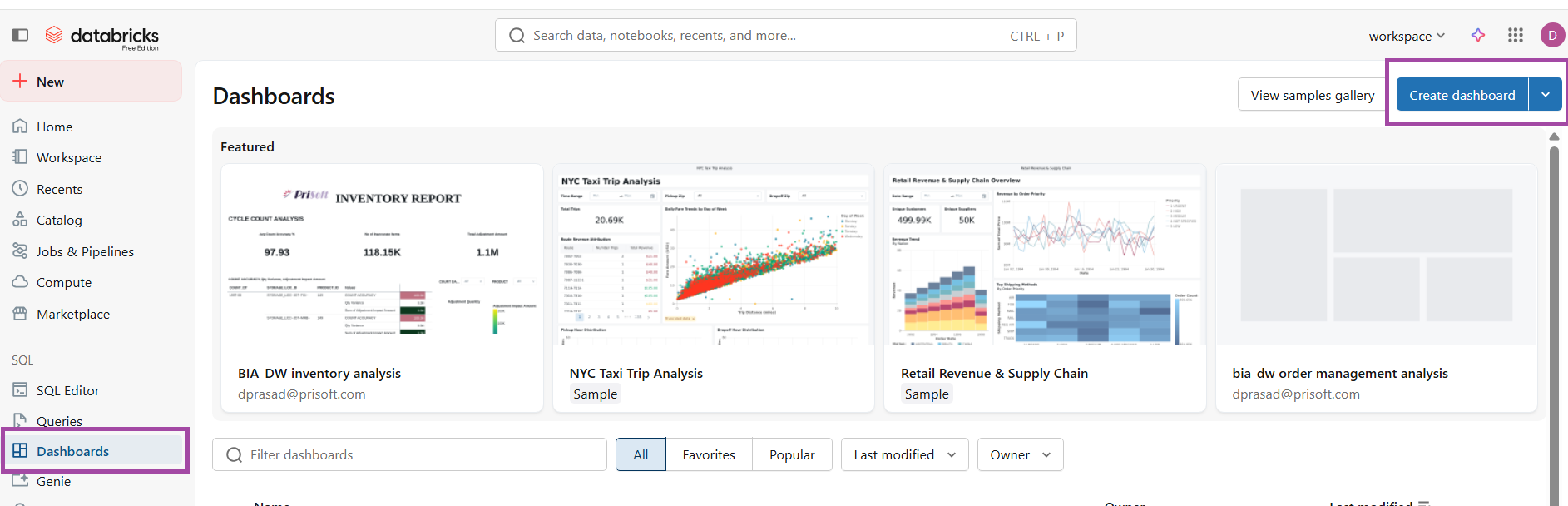Viewport: 1568px width, 506px height.
Task: Expand the Last modified dropdown
Action: 904,454
